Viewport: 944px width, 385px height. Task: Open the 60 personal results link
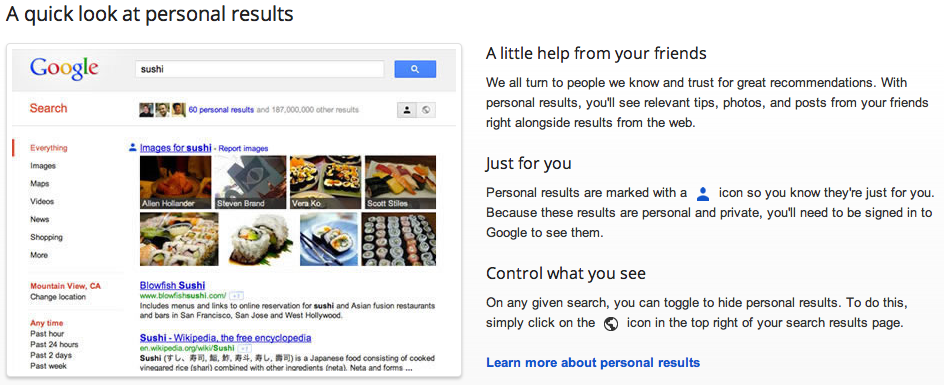pyautogui.click(x=221, y=110)
